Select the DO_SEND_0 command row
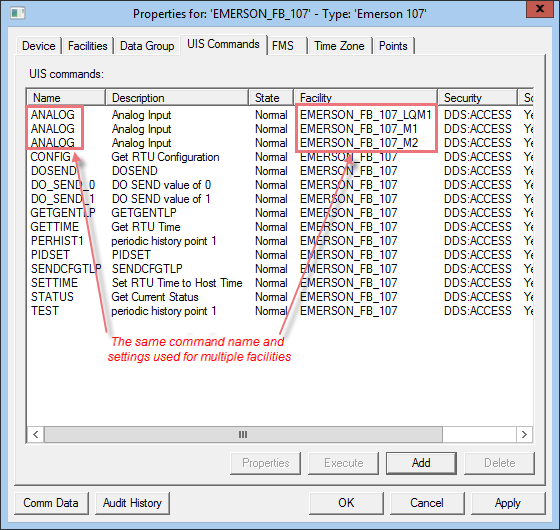This screenshot has height=530, width=560. (280, 185)
